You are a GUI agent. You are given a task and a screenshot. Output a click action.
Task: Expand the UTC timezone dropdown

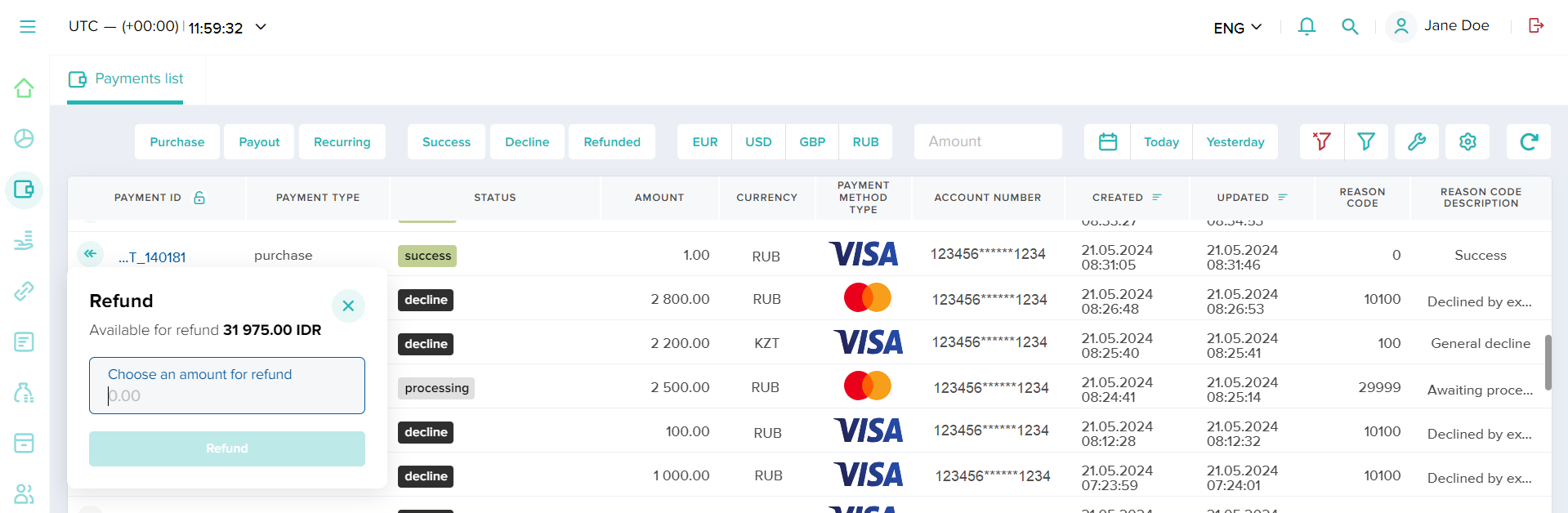click(261, 27)
